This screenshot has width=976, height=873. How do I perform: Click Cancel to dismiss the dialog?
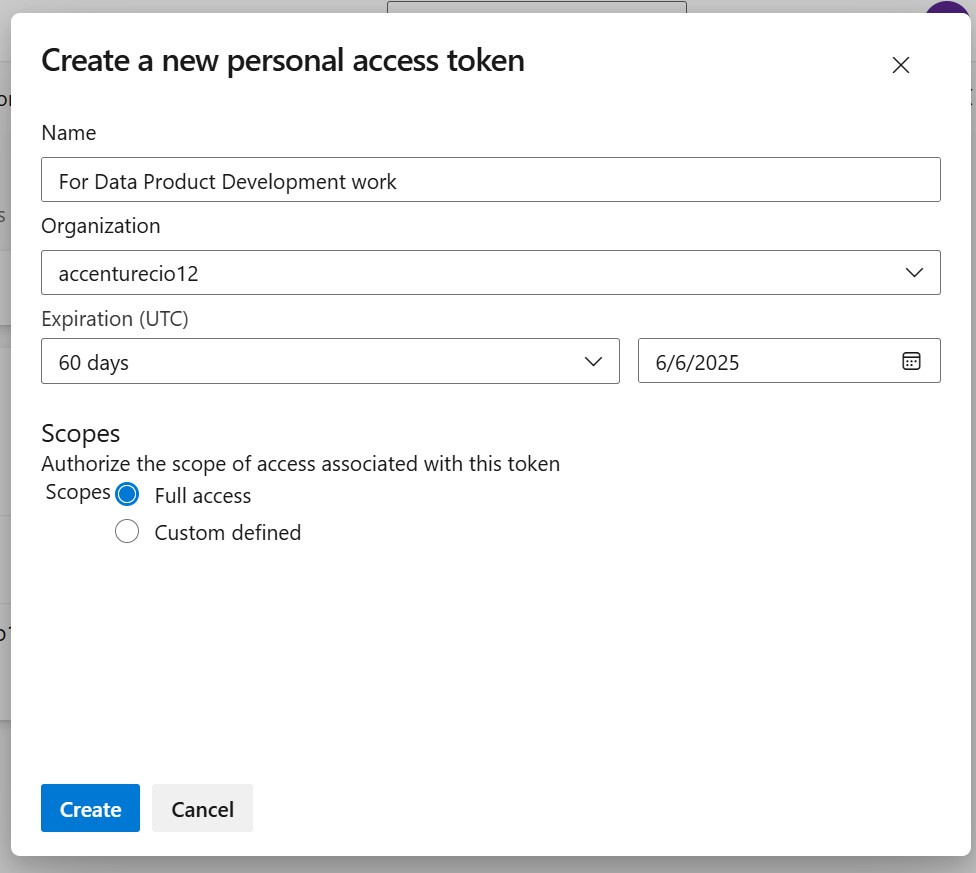coord(202,808)
